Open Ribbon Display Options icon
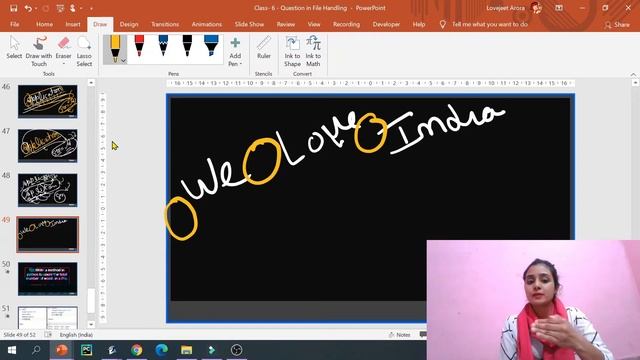The width and height of the screenshot is (640, 360). tap(559, 8)
